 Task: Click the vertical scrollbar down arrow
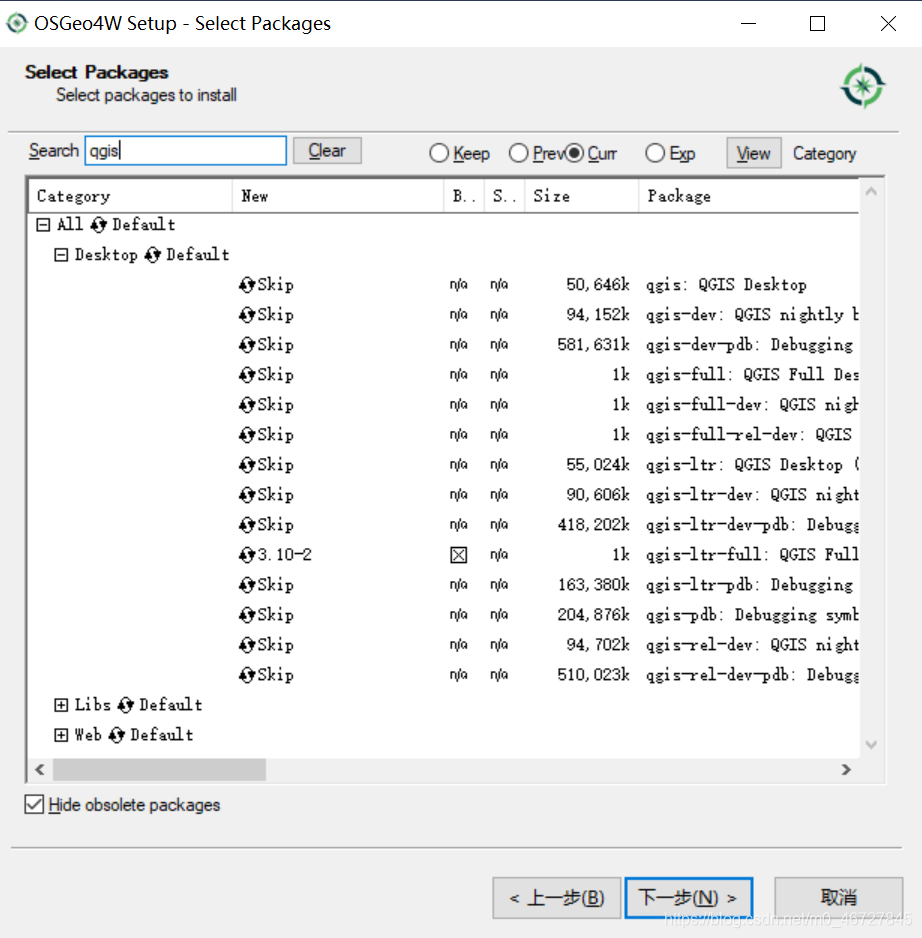(x=871, y=745)
